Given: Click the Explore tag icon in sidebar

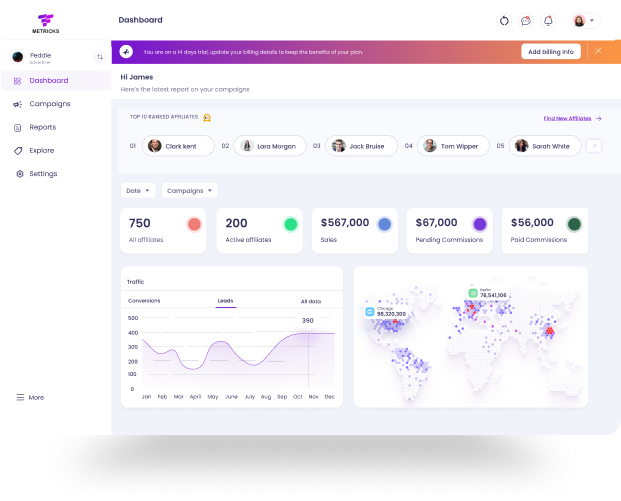Looking at the screenshot, I should point(18,150).
